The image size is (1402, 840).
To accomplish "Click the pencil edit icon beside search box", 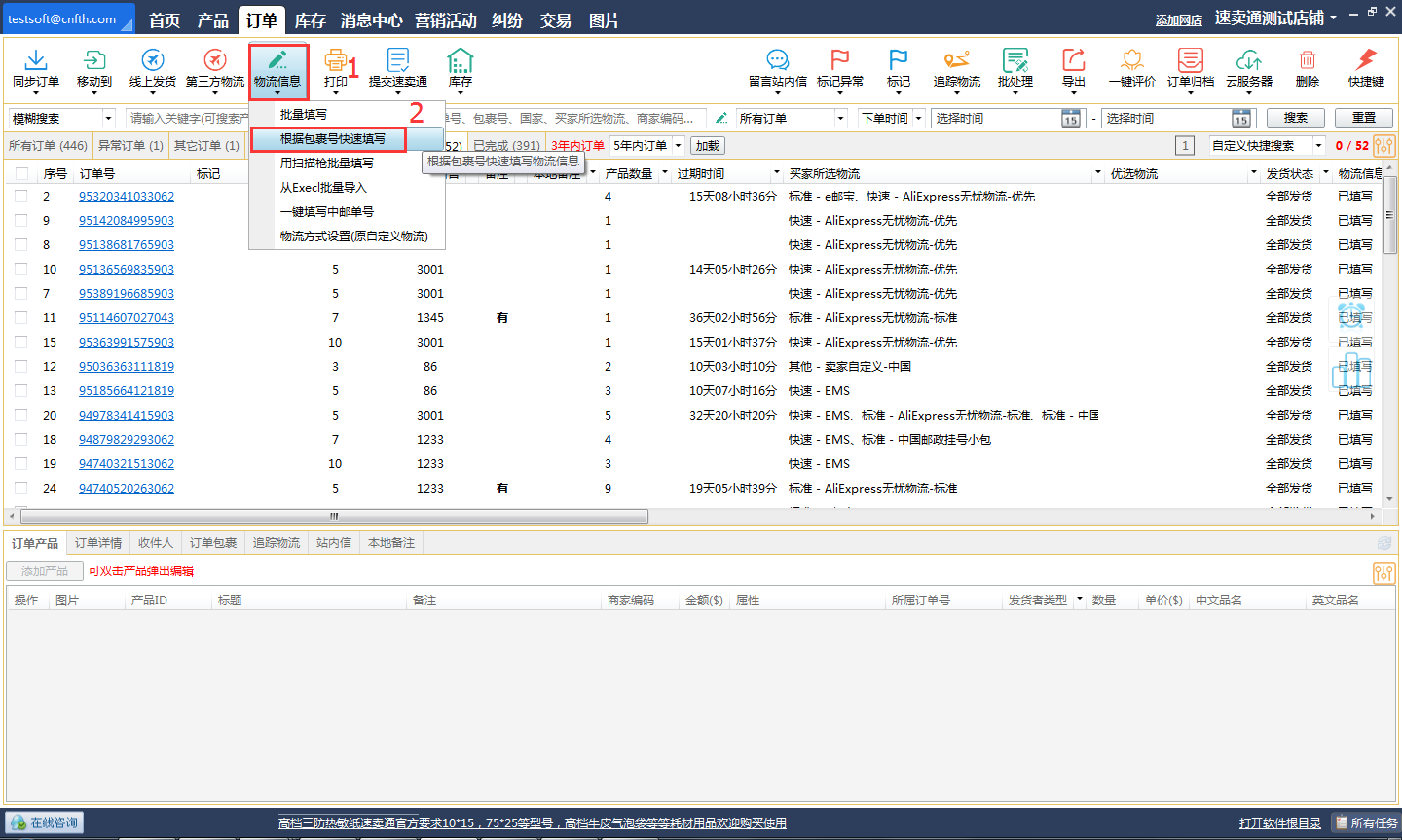I will (721, 118).
